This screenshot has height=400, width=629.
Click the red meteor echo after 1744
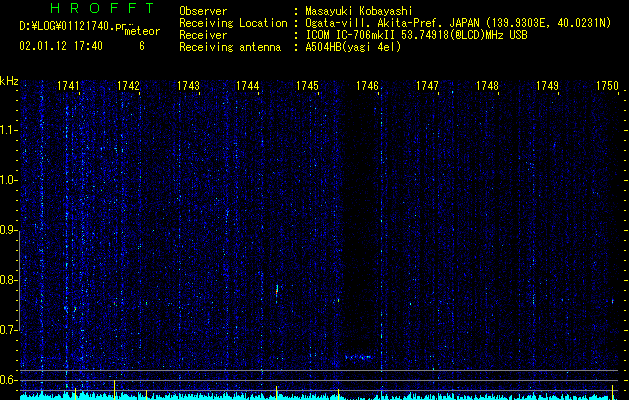[277, 292]
